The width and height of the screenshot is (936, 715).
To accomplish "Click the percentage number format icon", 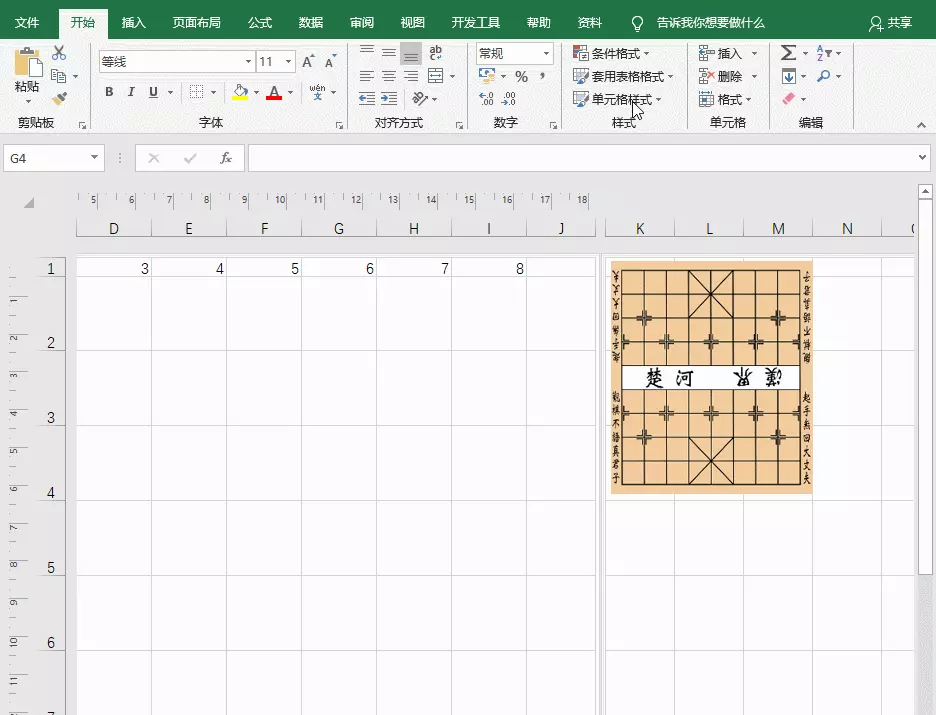I will (520, 77).
